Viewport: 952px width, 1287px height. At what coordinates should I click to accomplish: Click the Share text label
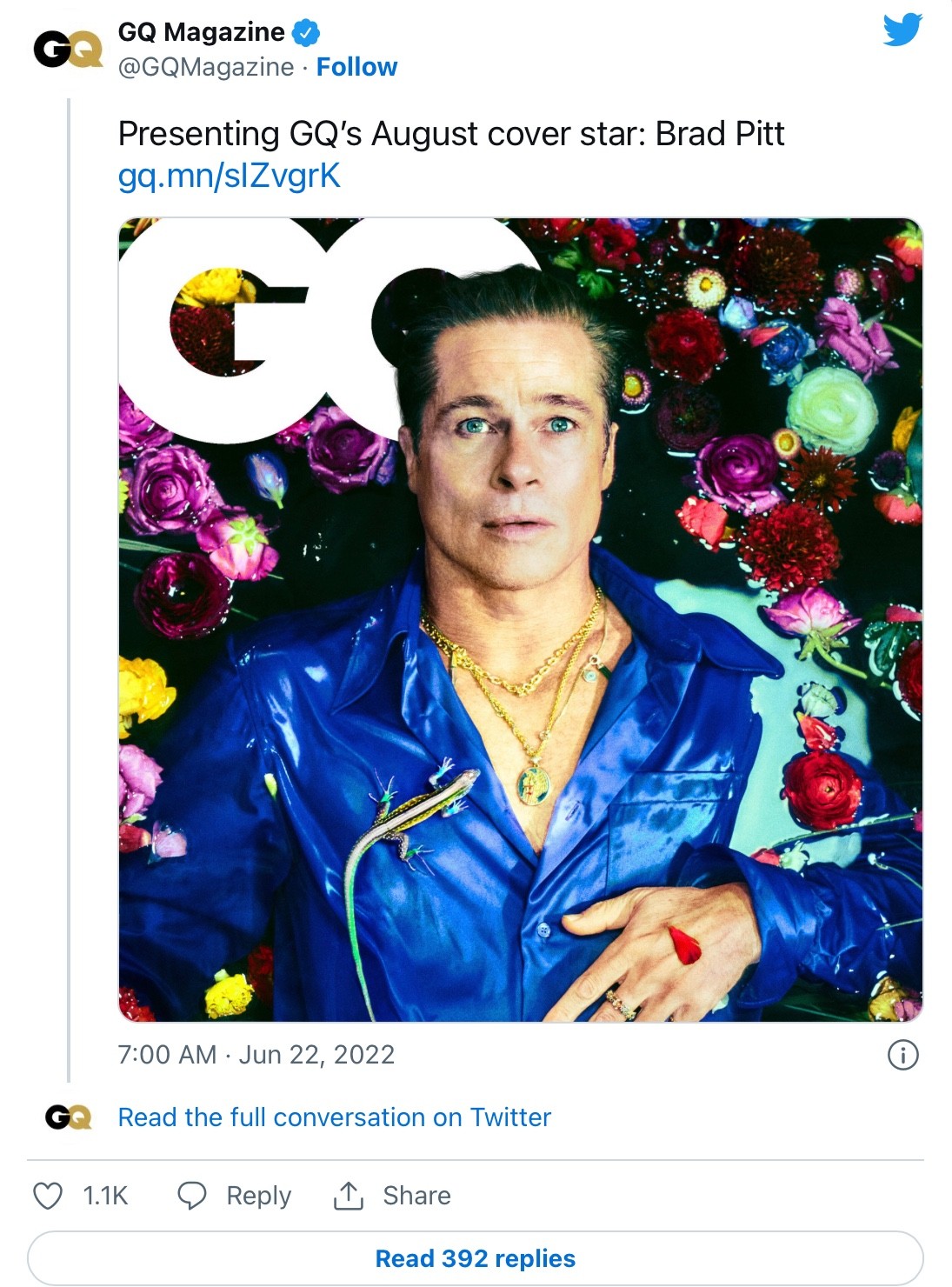pos(416,1196)
